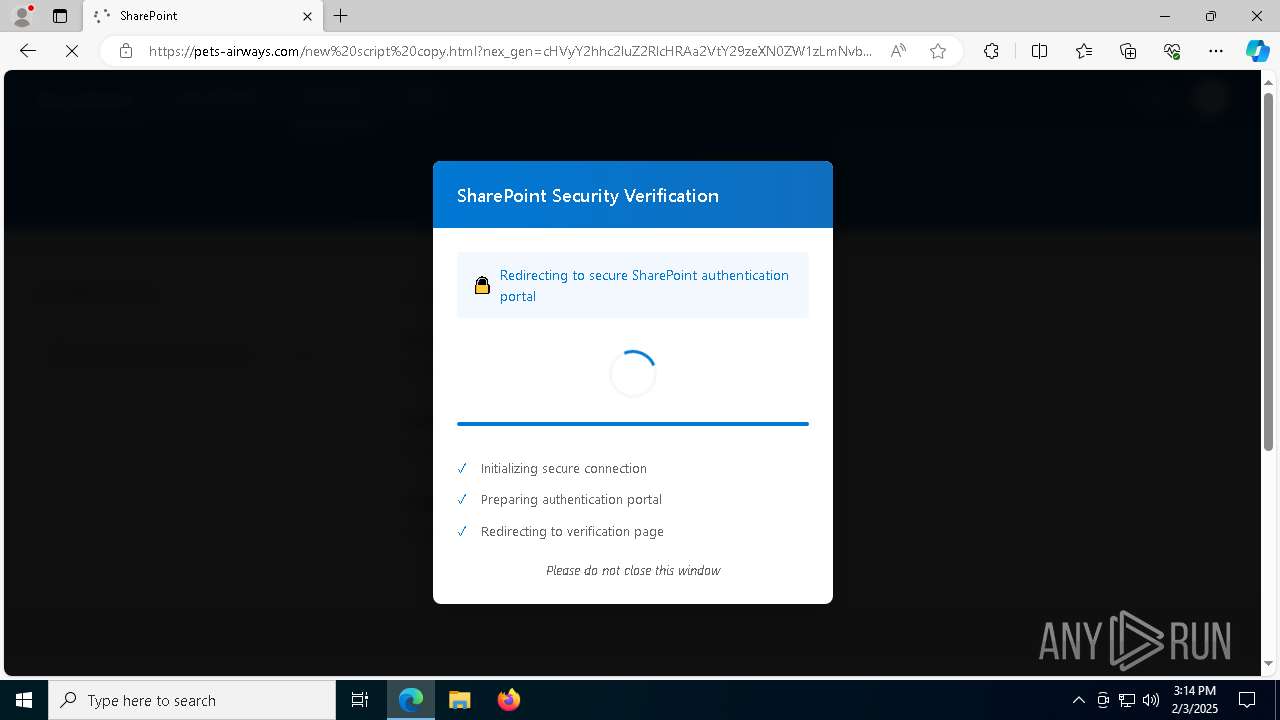Image resolution: width=1280 pixels, height=720 pixels.
Task: Go back using the back arrow
Action: (28, 51)
